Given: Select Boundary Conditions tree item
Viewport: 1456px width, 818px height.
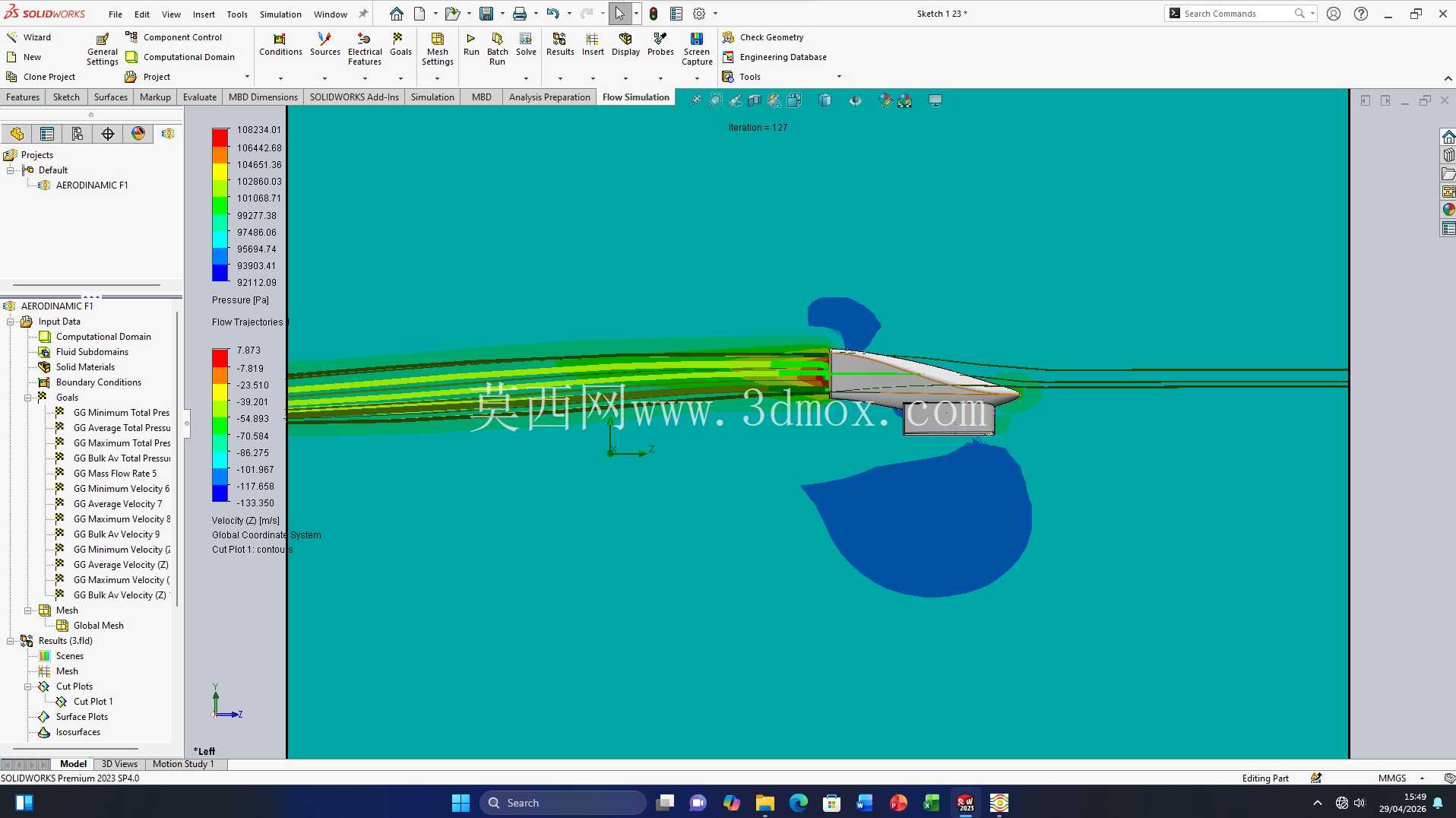Looking at the screenshot, I should 98,382.
